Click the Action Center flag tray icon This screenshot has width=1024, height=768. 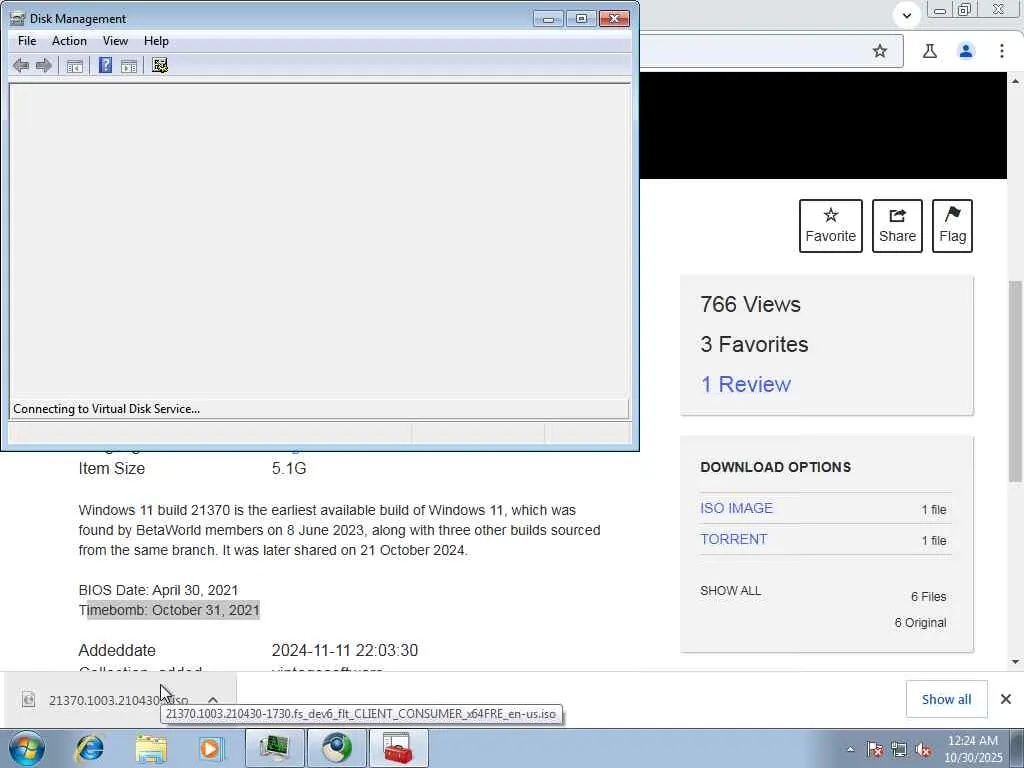(875, 749)
